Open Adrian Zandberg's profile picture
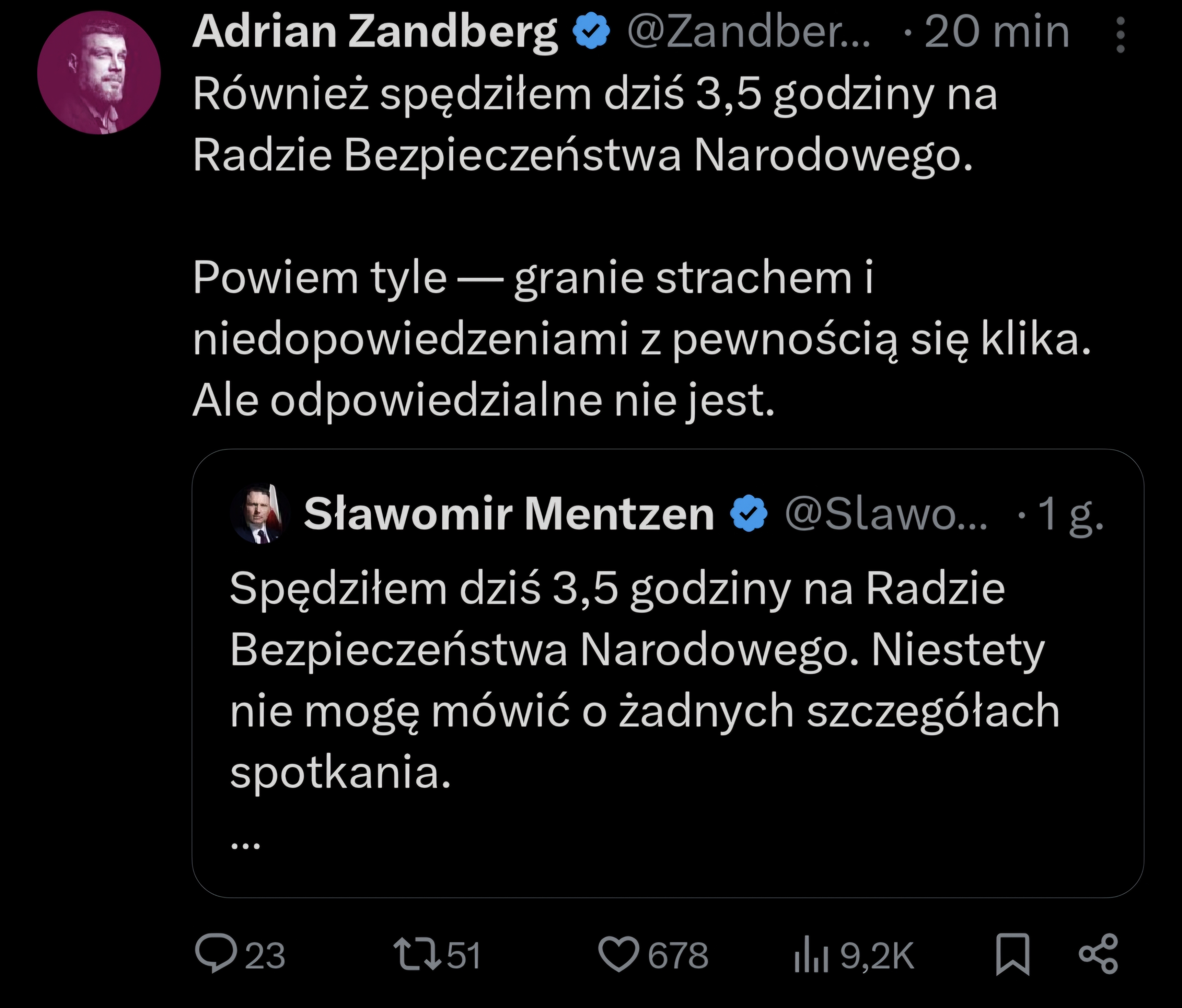Screen dimensions: 1182x1008 coord(99,73)
